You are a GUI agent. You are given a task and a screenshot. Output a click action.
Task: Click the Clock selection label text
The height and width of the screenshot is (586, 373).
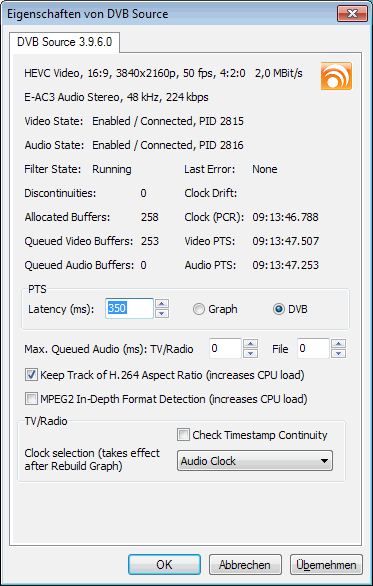92,460
